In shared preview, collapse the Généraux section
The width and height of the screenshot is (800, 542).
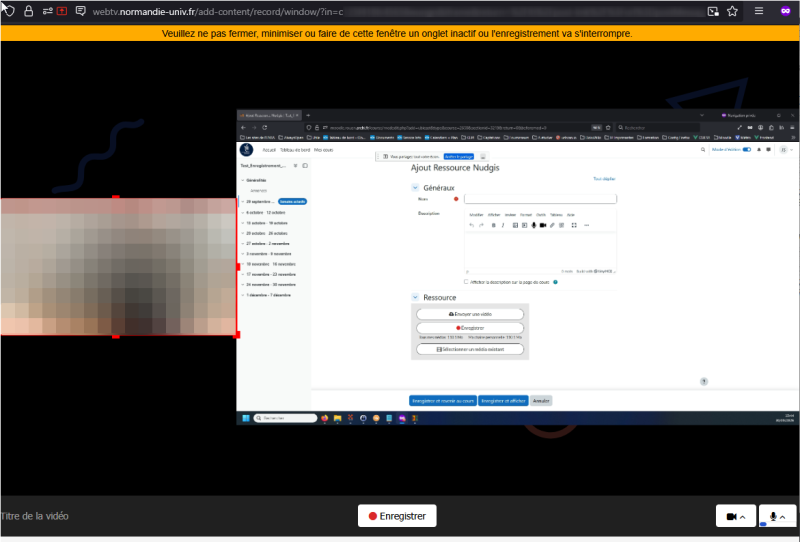click(x=415, y=188)
